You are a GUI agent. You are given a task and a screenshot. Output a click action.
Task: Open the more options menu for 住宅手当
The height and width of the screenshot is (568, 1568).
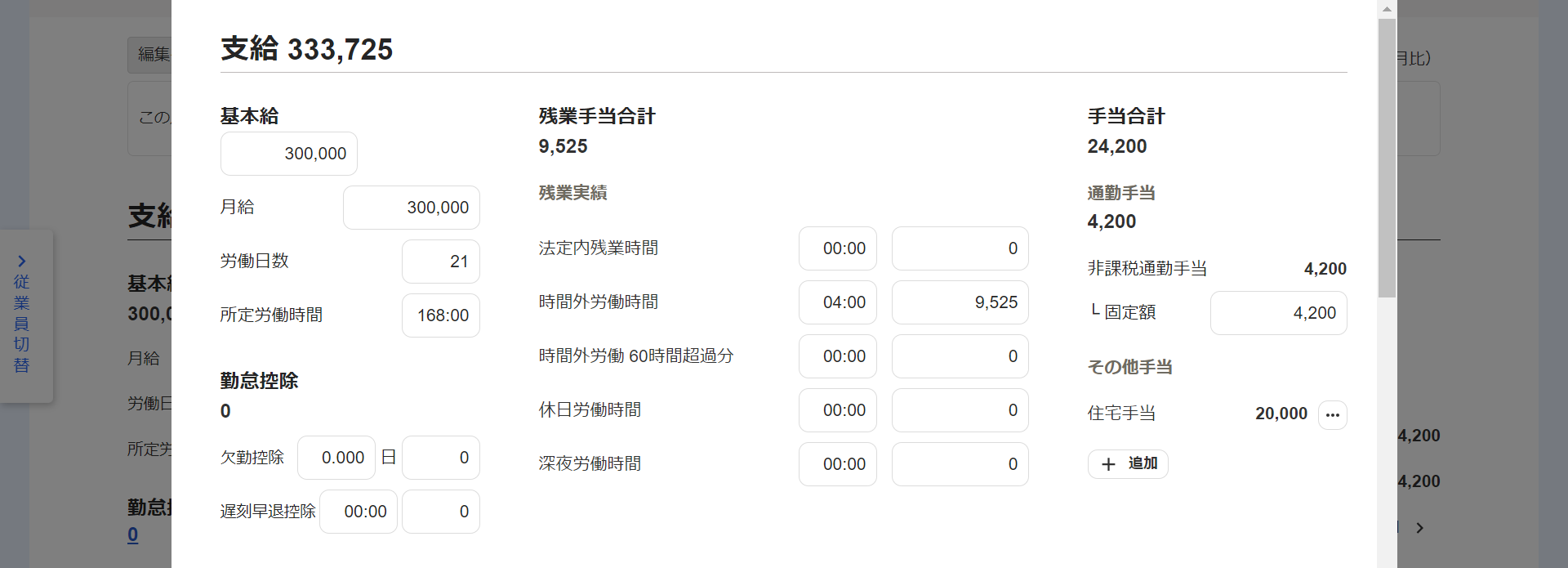tap(1332, 415)
